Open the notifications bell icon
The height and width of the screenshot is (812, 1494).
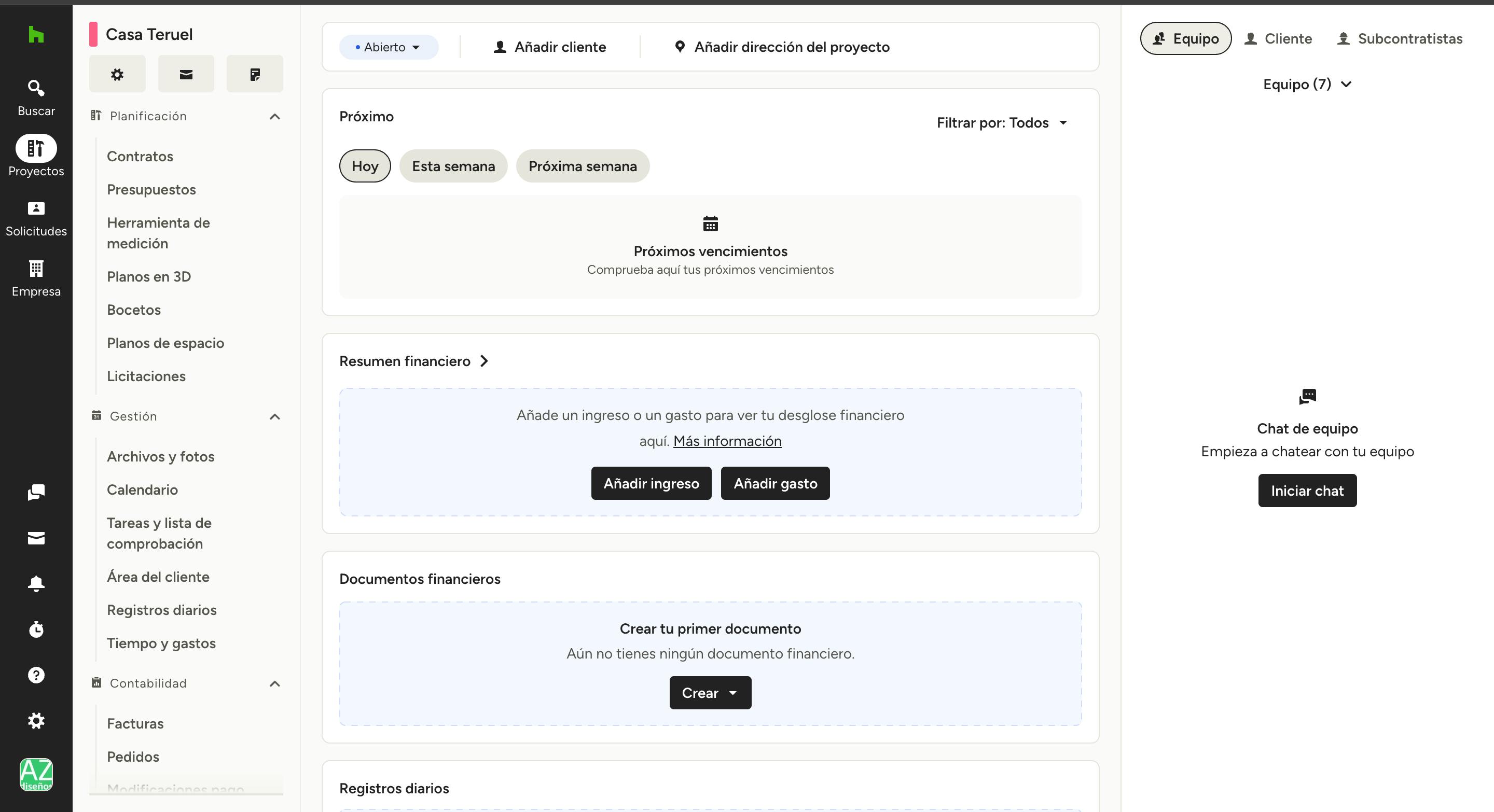click(x=36, y=583)
